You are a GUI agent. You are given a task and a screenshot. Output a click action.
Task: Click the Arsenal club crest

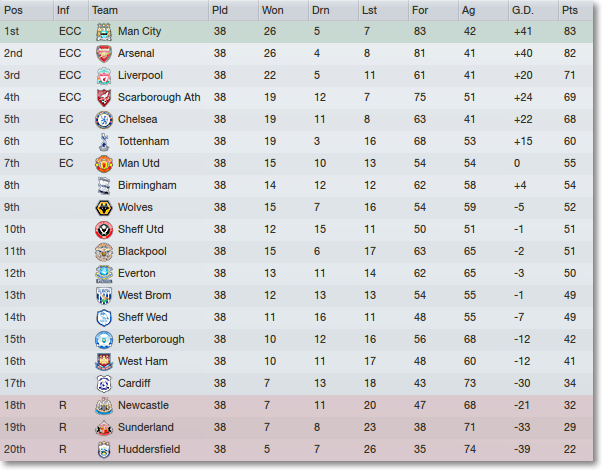104,54
